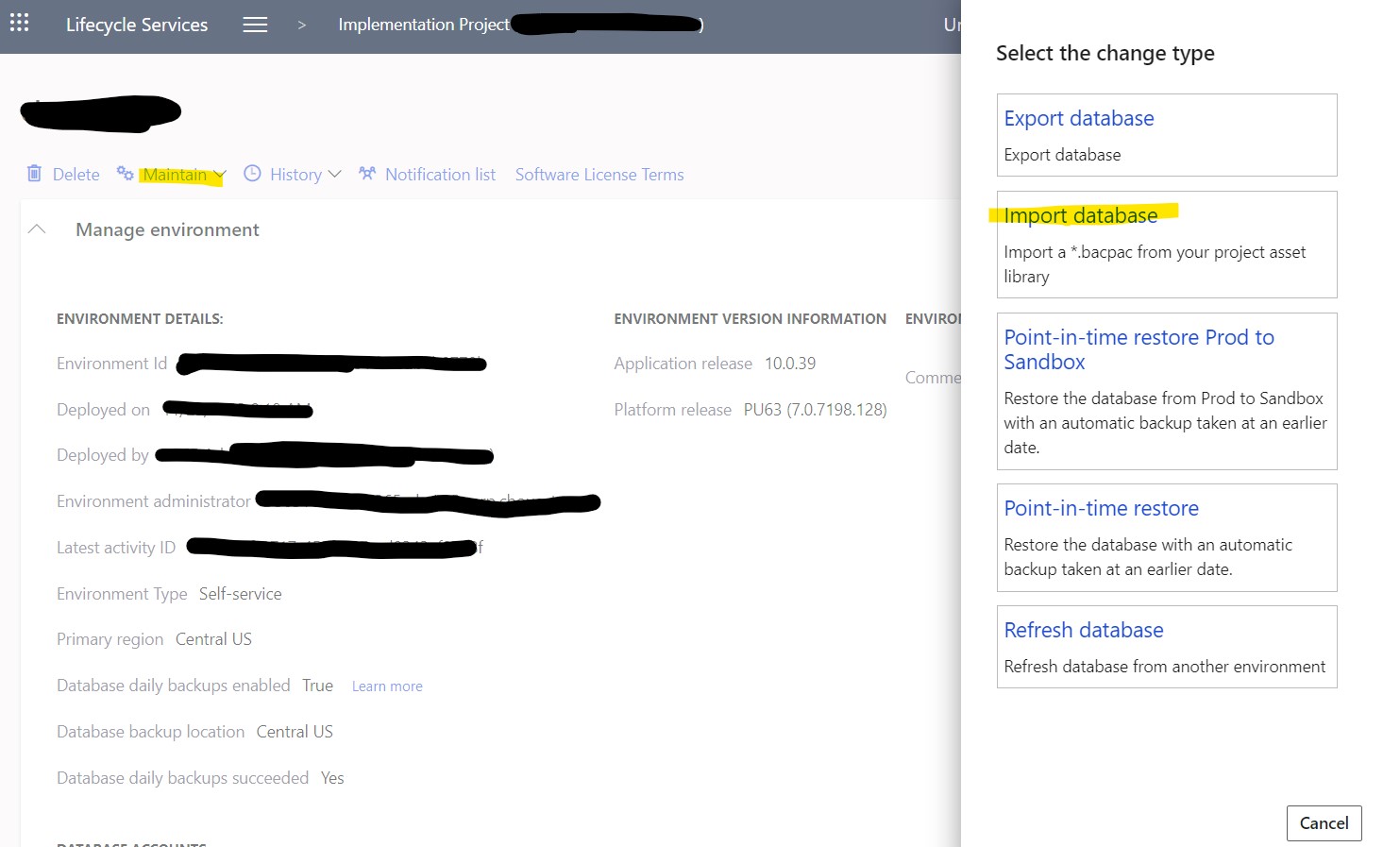Click the ENVIRONMENT VERSION INFORMATION header
The width and height of the screenshot is (1400, 847).
[x=750, y=319]
